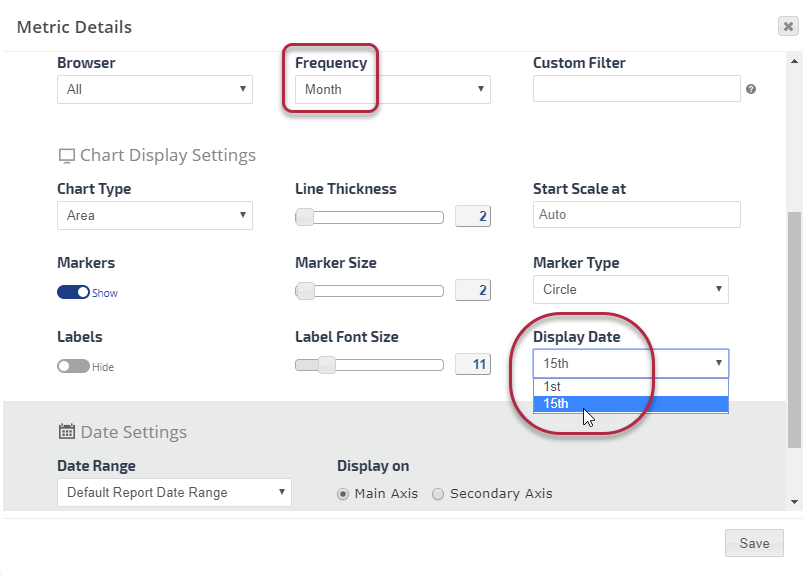Image resolution: width=805 pixels, height=575 pixels.
Task: Click the Custom Filter help question-mark icon
Action: [751, 89]
